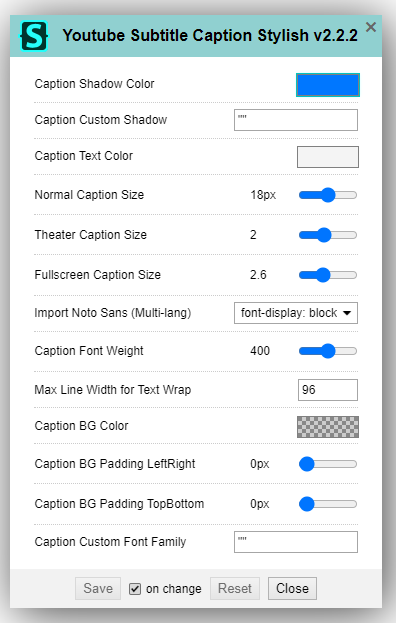
Task: Close the popup with the X icon
Action: (x=371, y=27)
